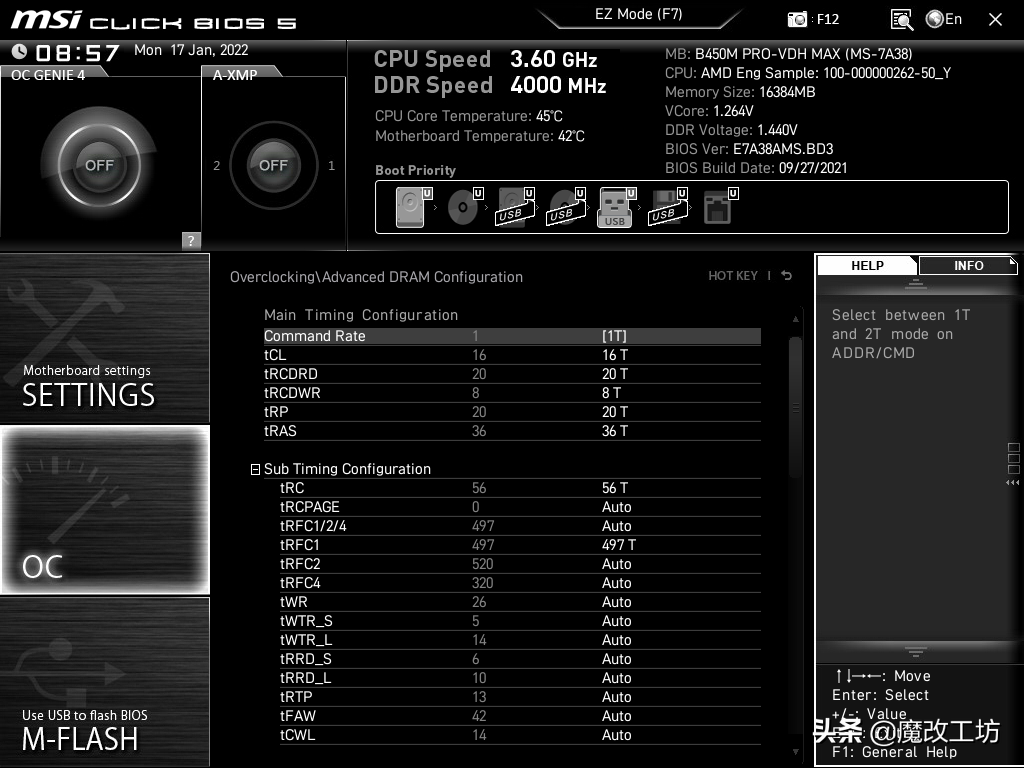This screenshot has height=768, width=1024.
Task: Take a screenshot with the F12 camera icon
Action: [x=797, y=19]
